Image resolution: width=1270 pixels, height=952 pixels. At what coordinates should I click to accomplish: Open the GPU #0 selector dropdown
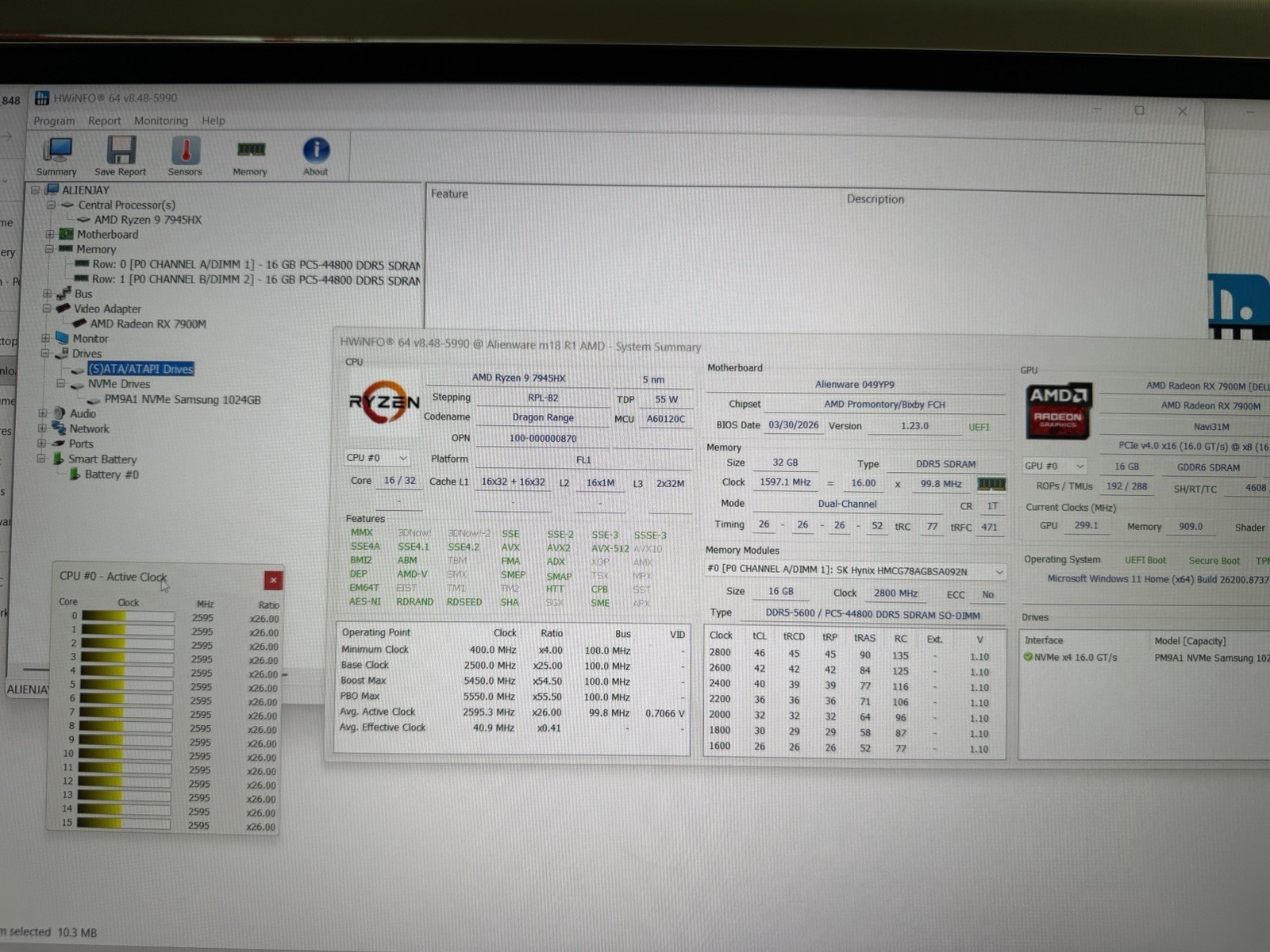click(1054, 466)
